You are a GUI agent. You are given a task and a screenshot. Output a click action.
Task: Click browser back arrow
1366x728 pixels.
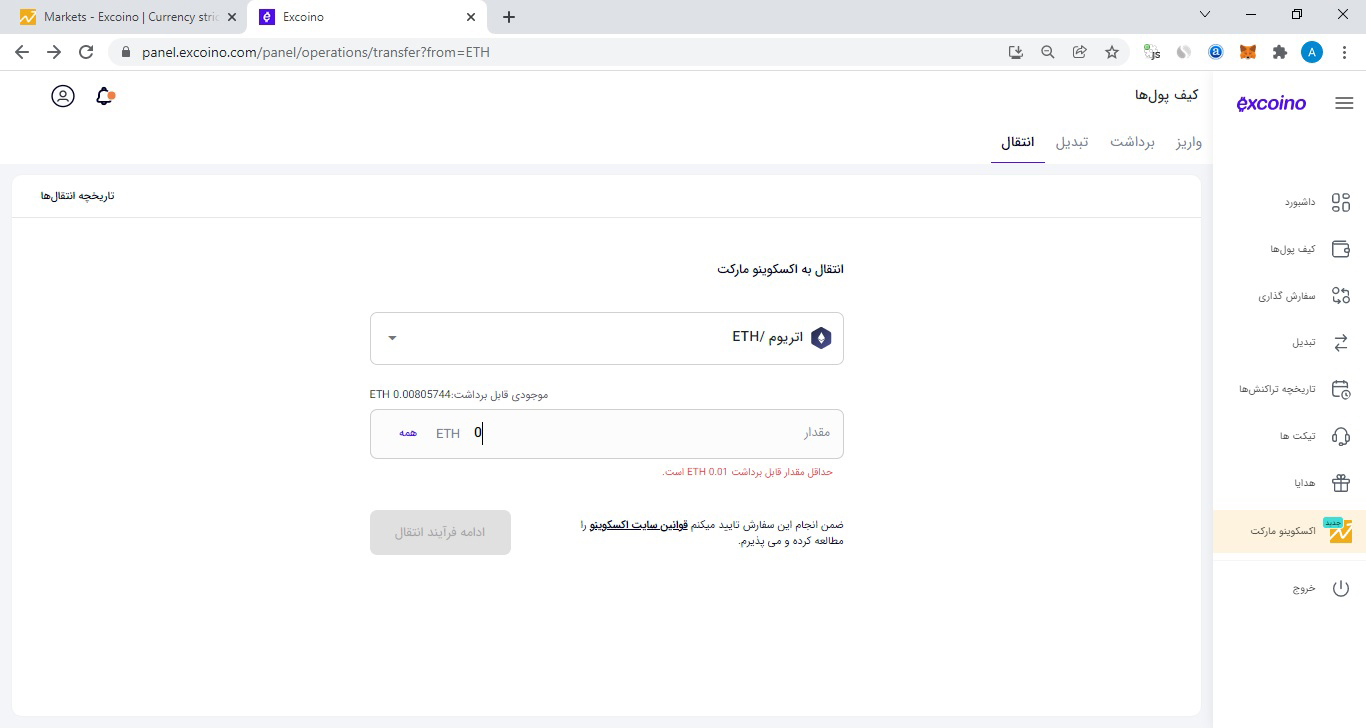22,52
